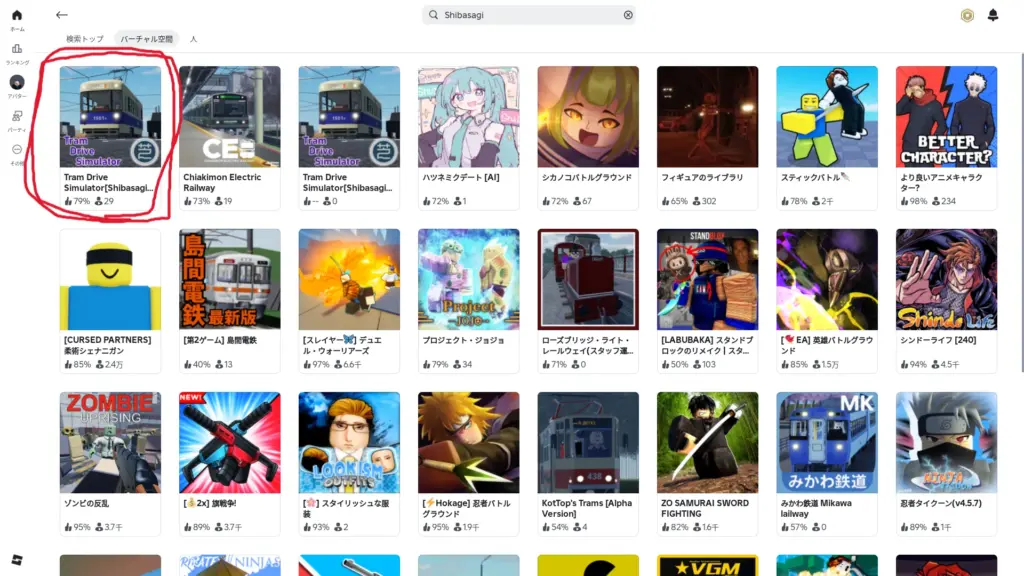Open the フィギュアのライブラリ thumbnail

pyautogui.click(x=708, y=116)
